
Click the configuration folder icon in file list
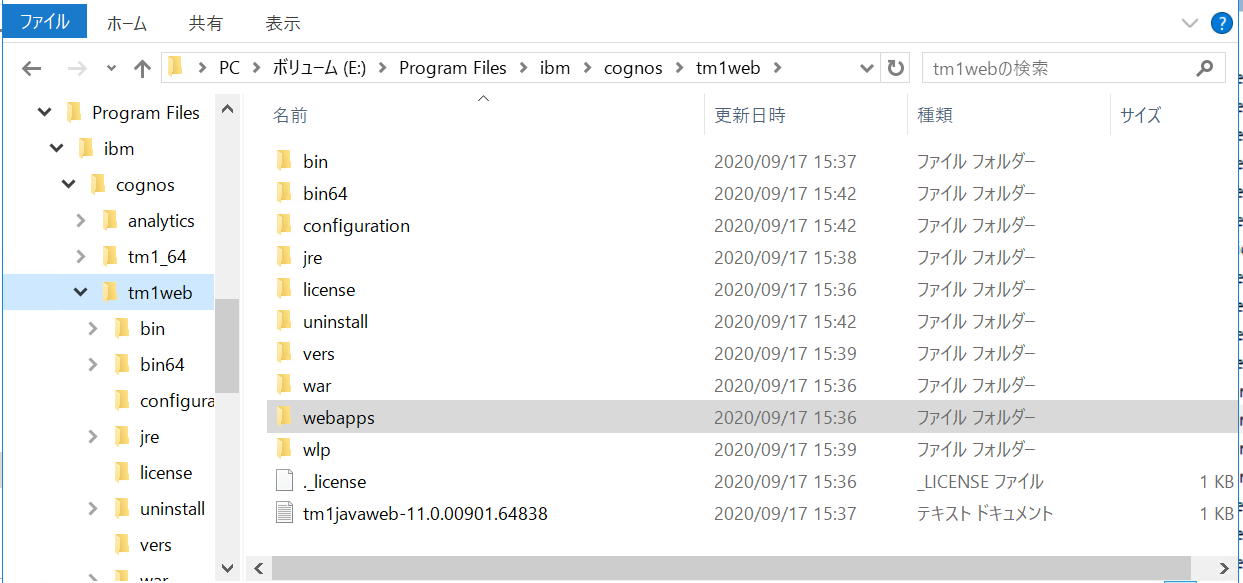pos(285,225)
